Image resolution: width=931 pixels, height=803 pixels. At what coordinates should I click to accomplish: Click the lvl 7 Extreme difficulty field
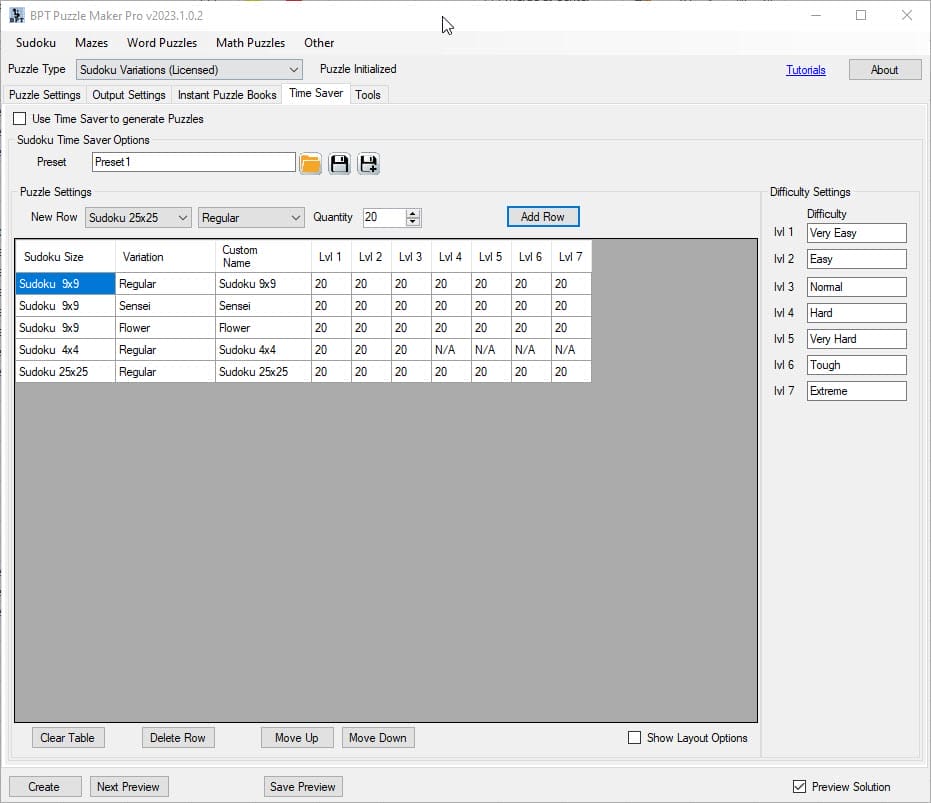click(856, 391)
